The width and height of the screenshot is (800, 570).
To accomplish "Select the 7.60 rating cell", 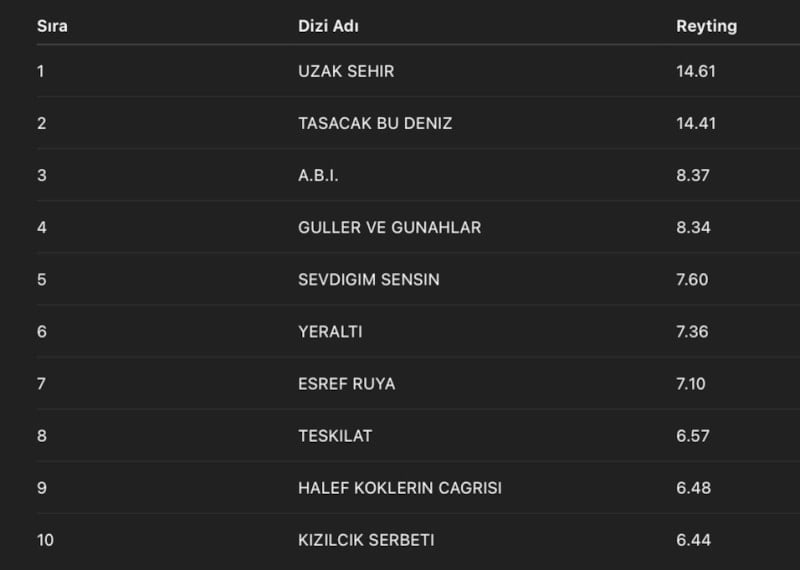I will pos(692,279).
